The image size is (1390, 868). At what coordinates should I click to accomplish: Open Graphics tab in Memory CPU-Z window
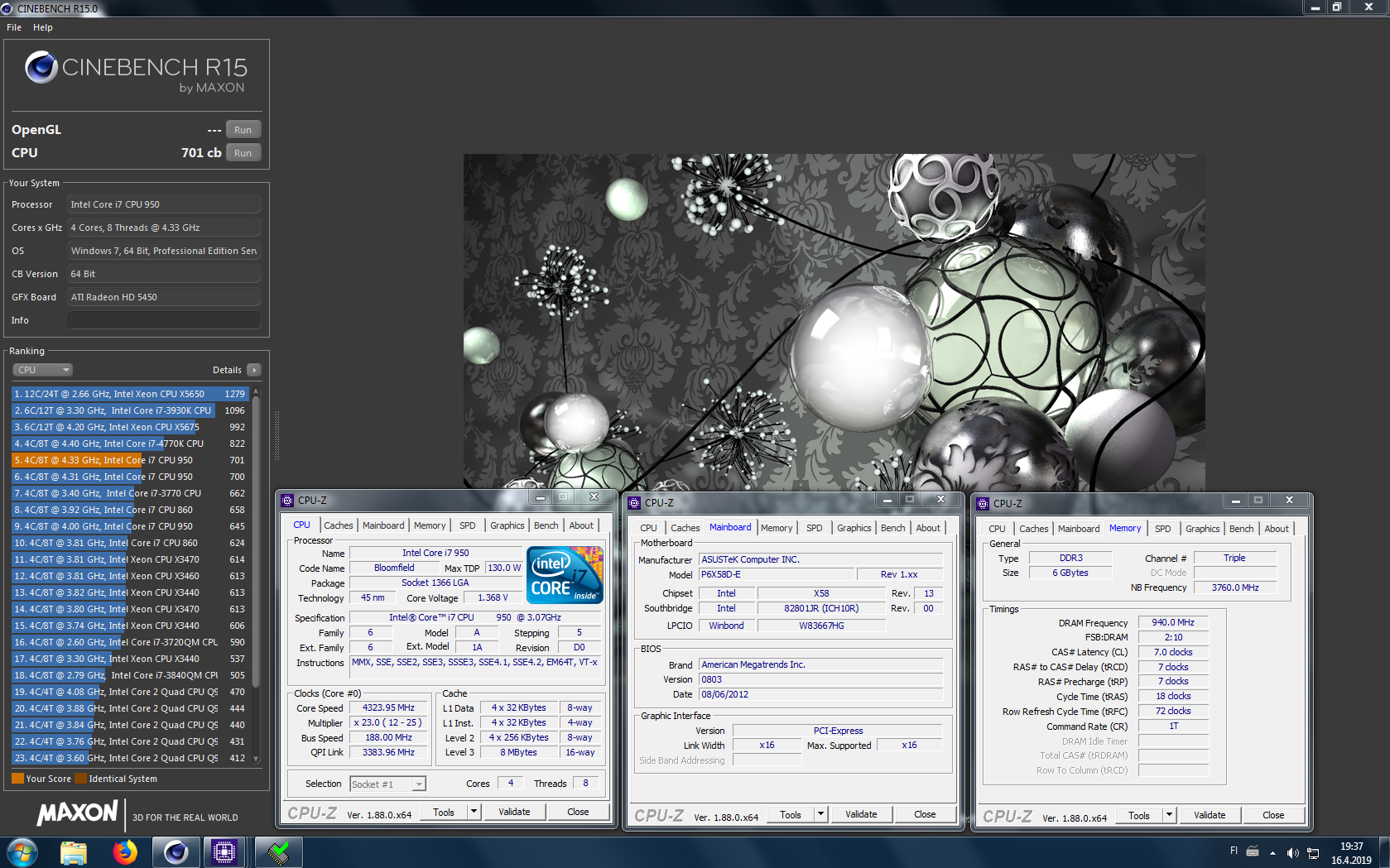coord(1203,529)
